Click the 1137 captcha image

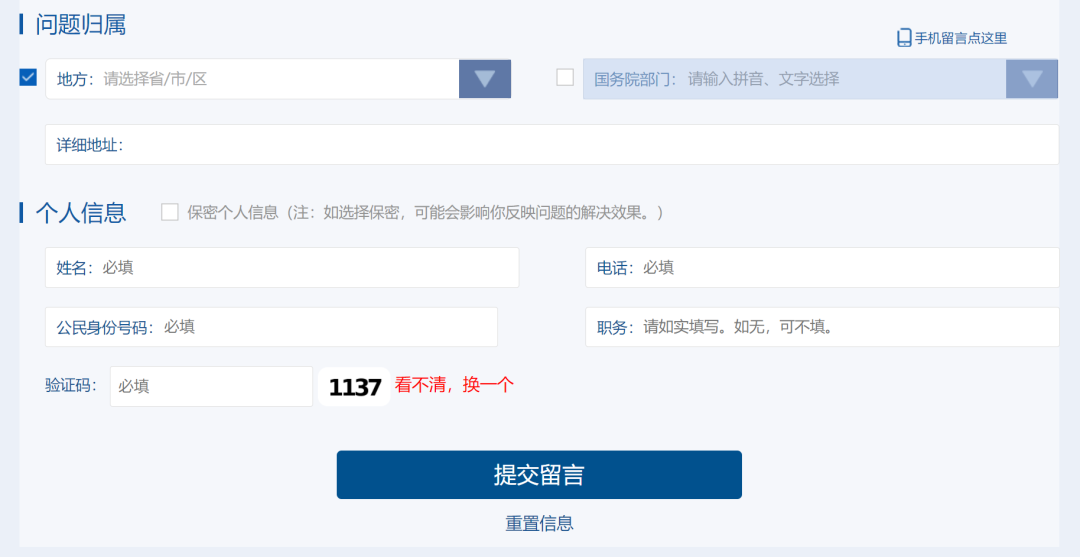click(x=354, y=387)
